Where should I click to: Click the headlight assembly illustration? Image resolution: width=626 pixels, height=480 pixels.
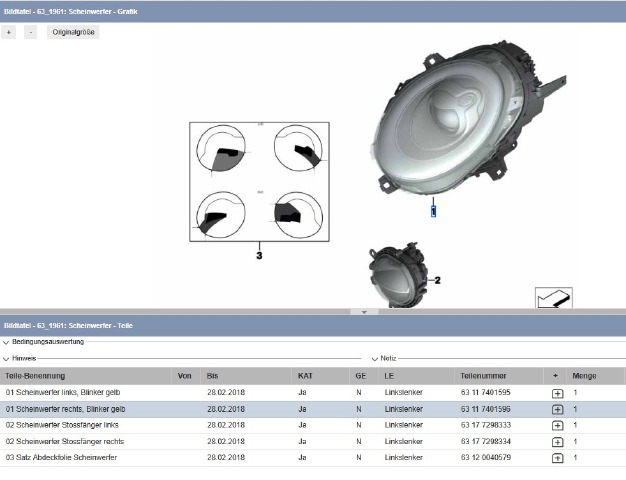point(467,118)
